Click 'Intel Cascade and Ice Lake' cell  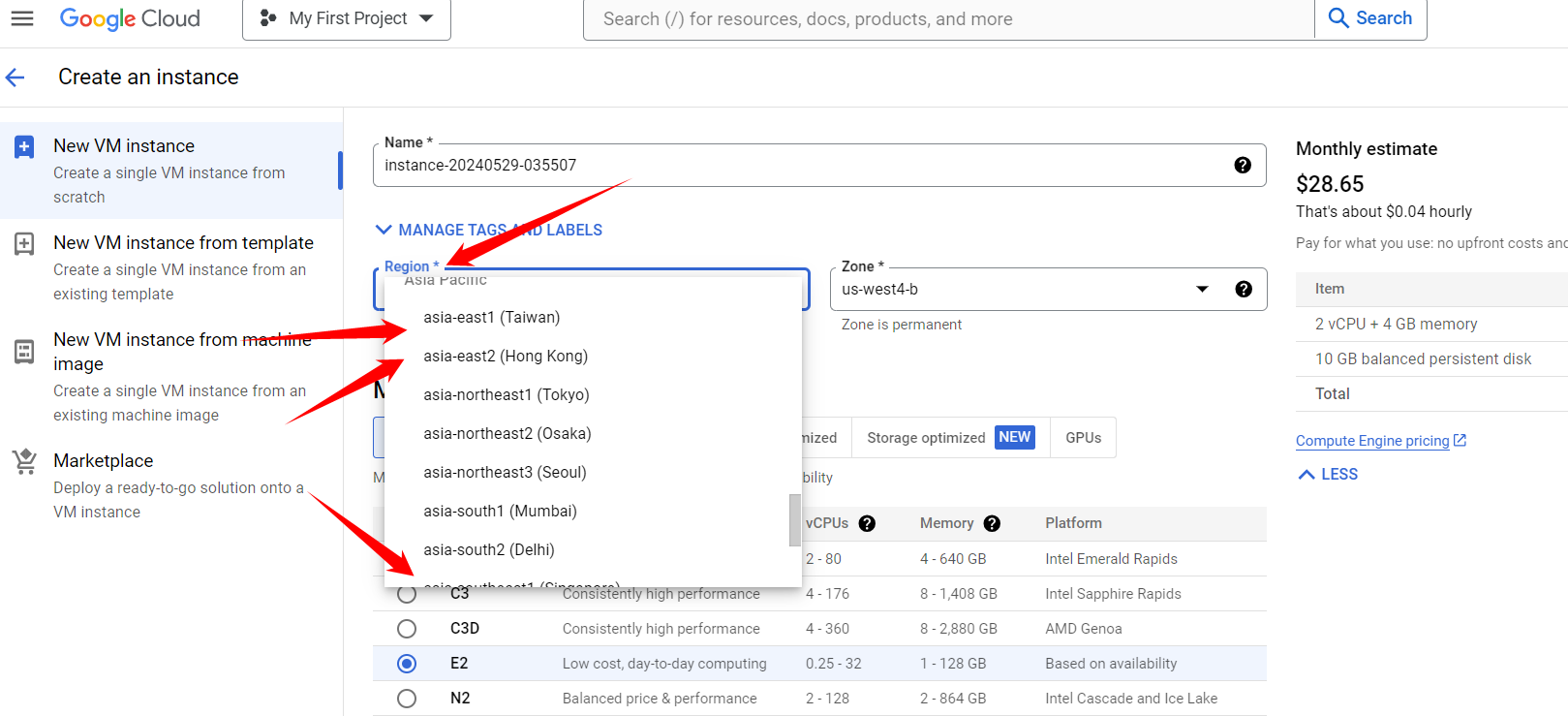[1131, 699]
